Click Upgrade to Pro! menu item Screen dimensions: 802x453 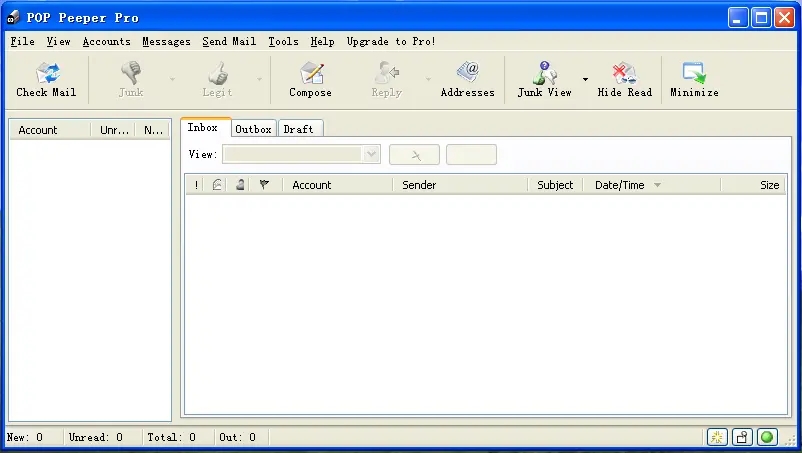point(391,41)
